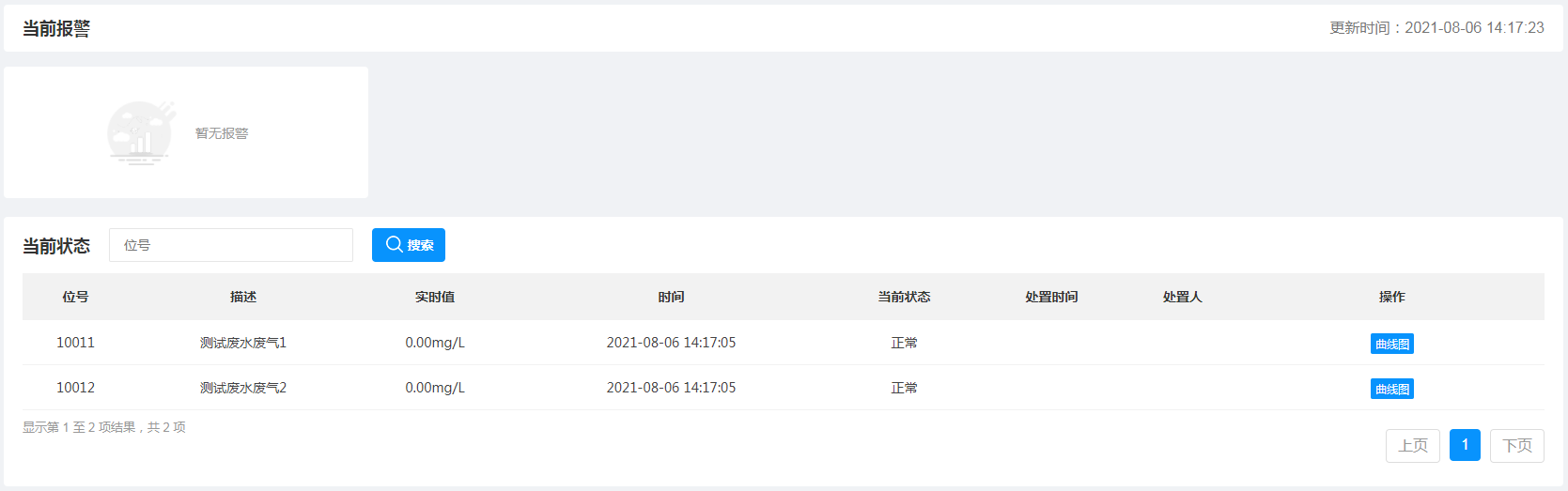
Task: Sort by the 描述 column header
Action: point(243,297)
